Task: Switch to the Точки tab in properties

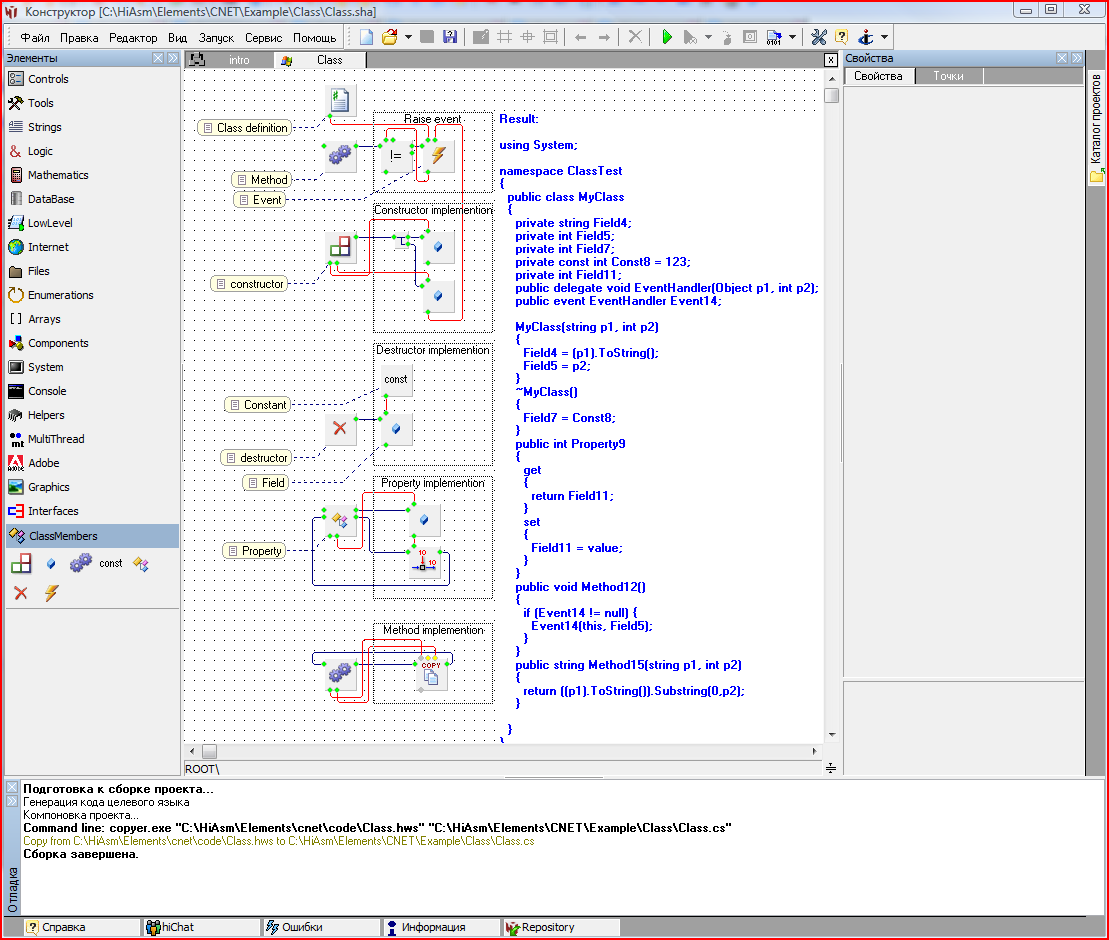Action: pos(948,76)
